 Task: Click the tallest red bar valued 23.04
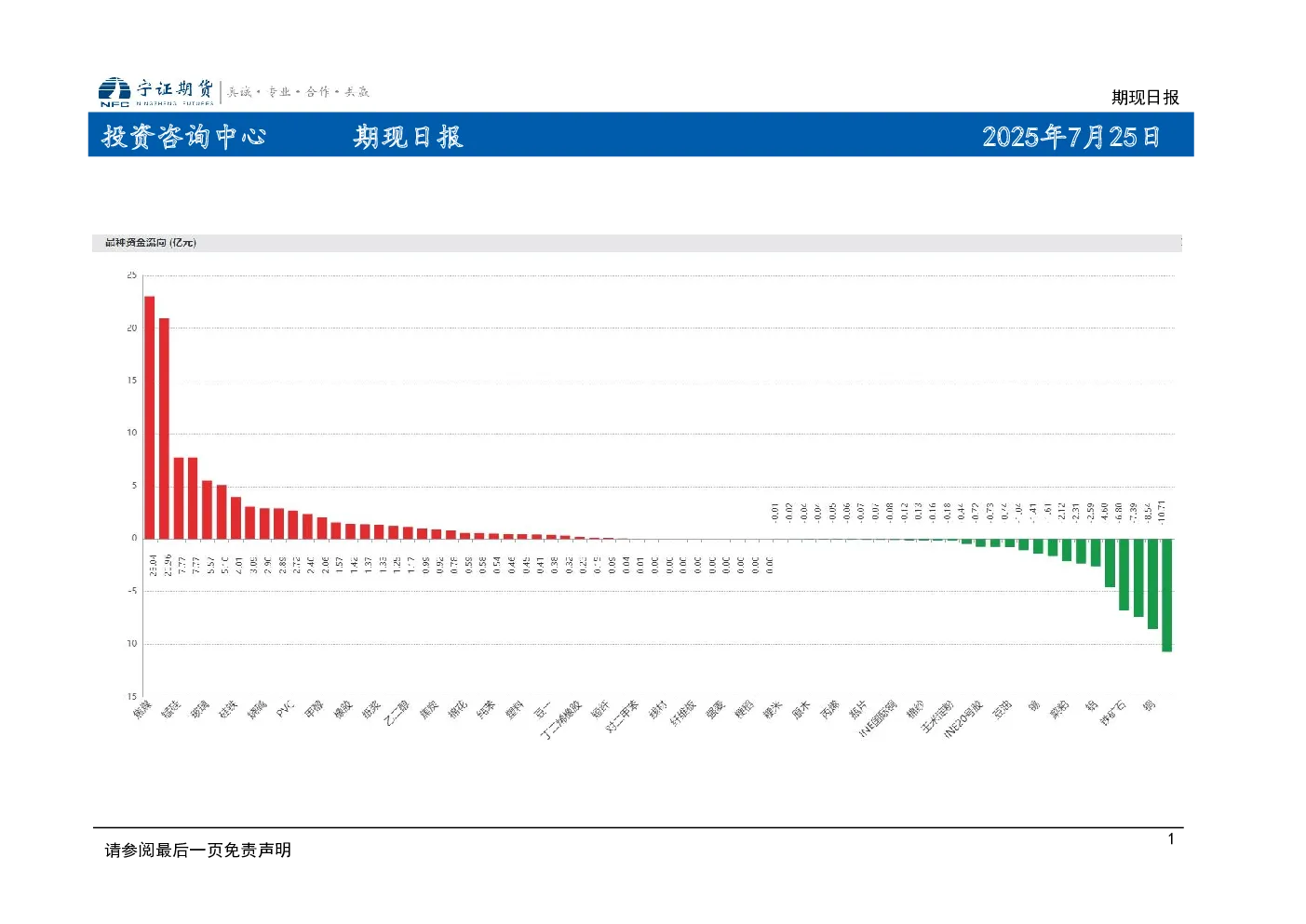(149, 417)
